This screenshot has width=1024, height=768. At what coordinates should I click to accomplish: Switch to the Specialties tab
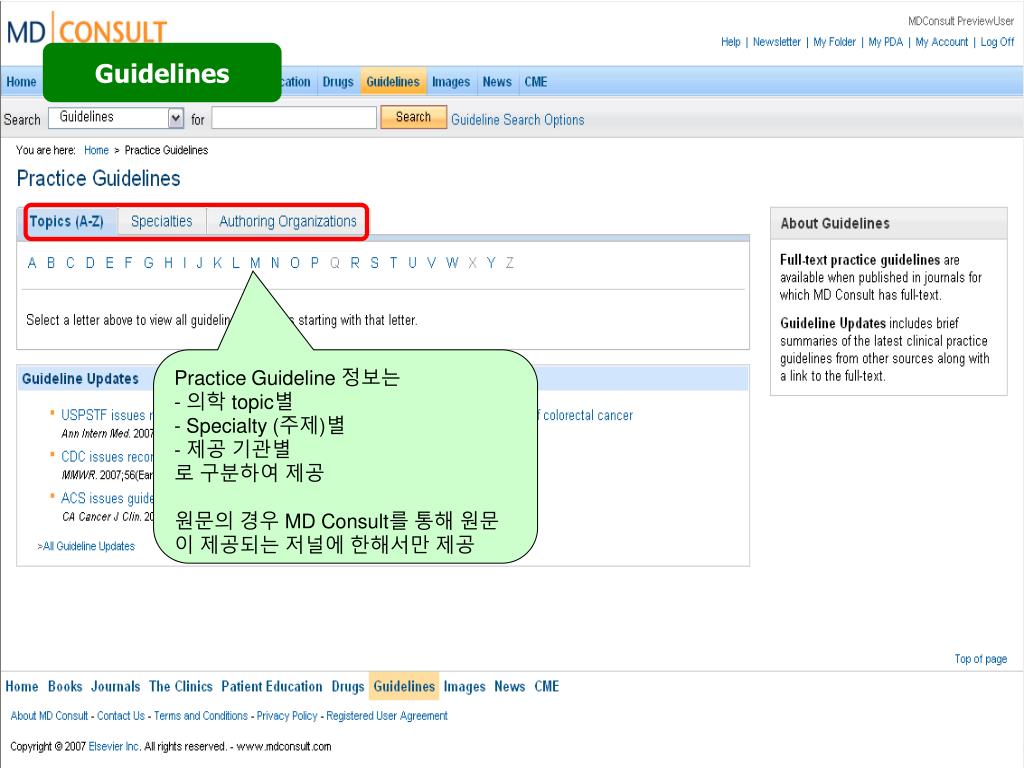161,221
